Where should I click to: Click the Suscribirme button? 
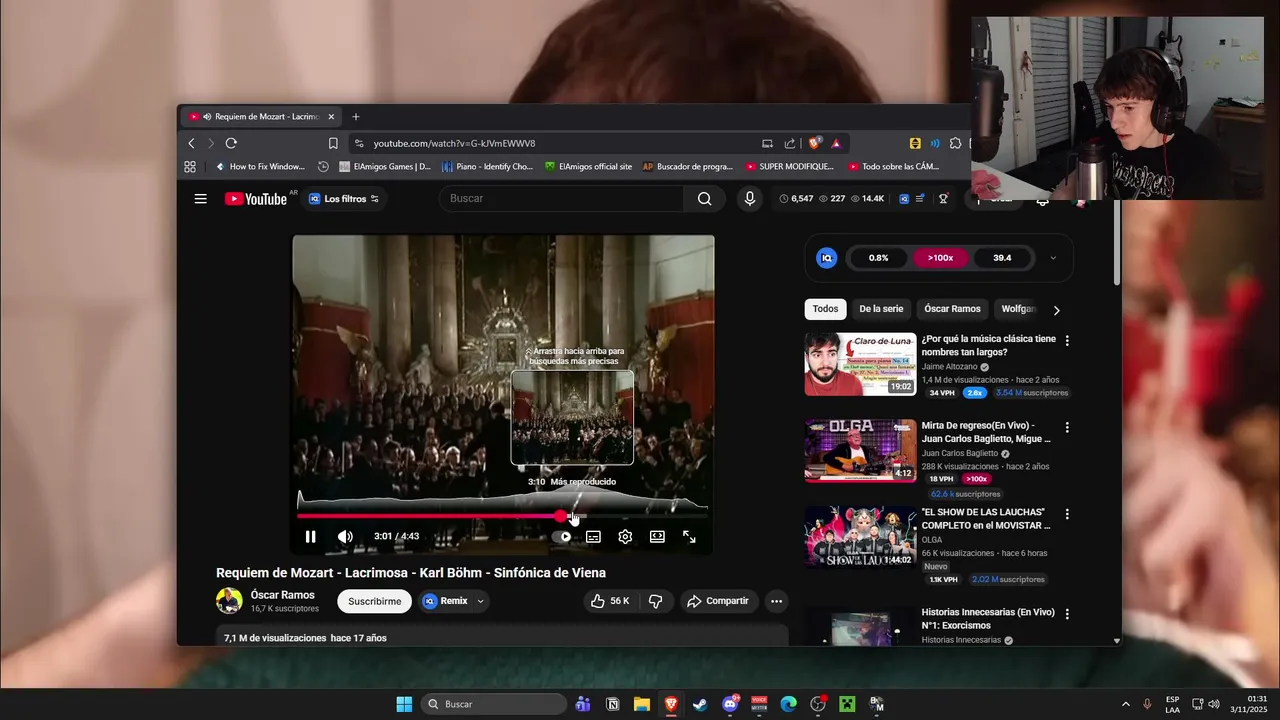tap(375, 601)
